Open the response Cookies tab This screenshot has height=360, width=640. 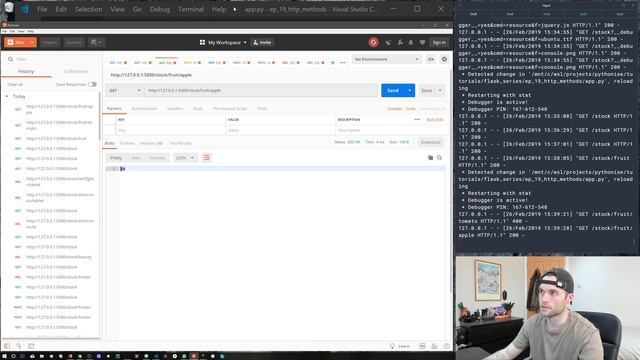point(127,143)
